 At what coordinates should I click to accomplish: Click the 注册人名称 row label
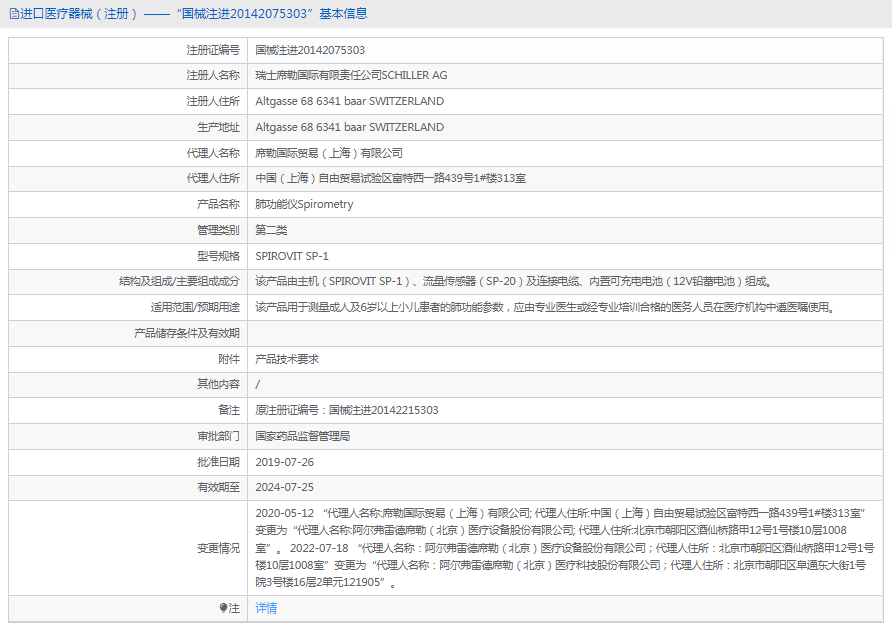213,75
